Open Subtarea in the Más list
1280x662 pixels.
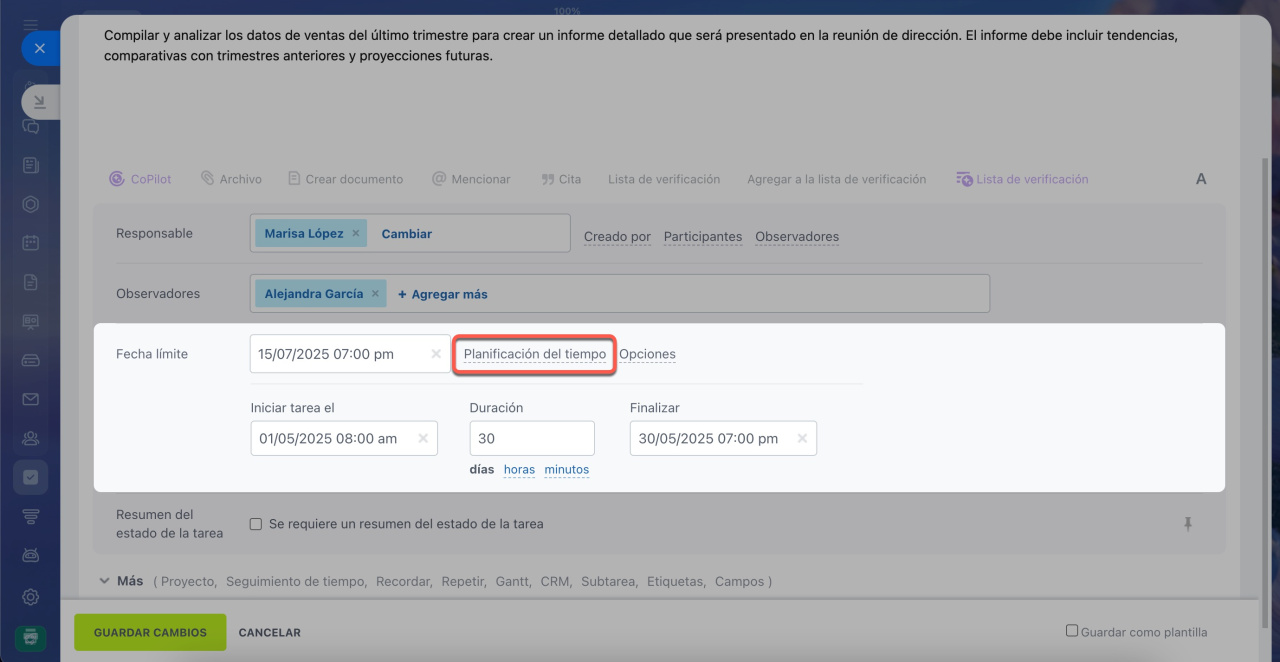click(x=609, y=581)
